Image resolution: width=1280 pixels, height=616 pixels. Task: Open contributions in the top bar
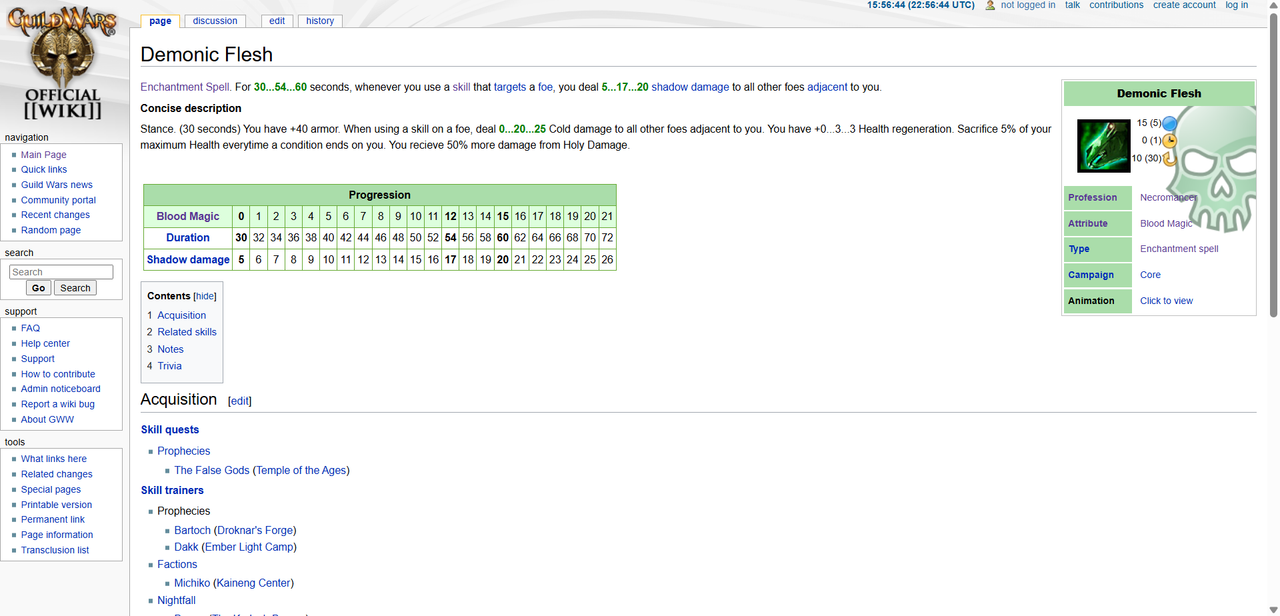click(x=1116, y=5)
